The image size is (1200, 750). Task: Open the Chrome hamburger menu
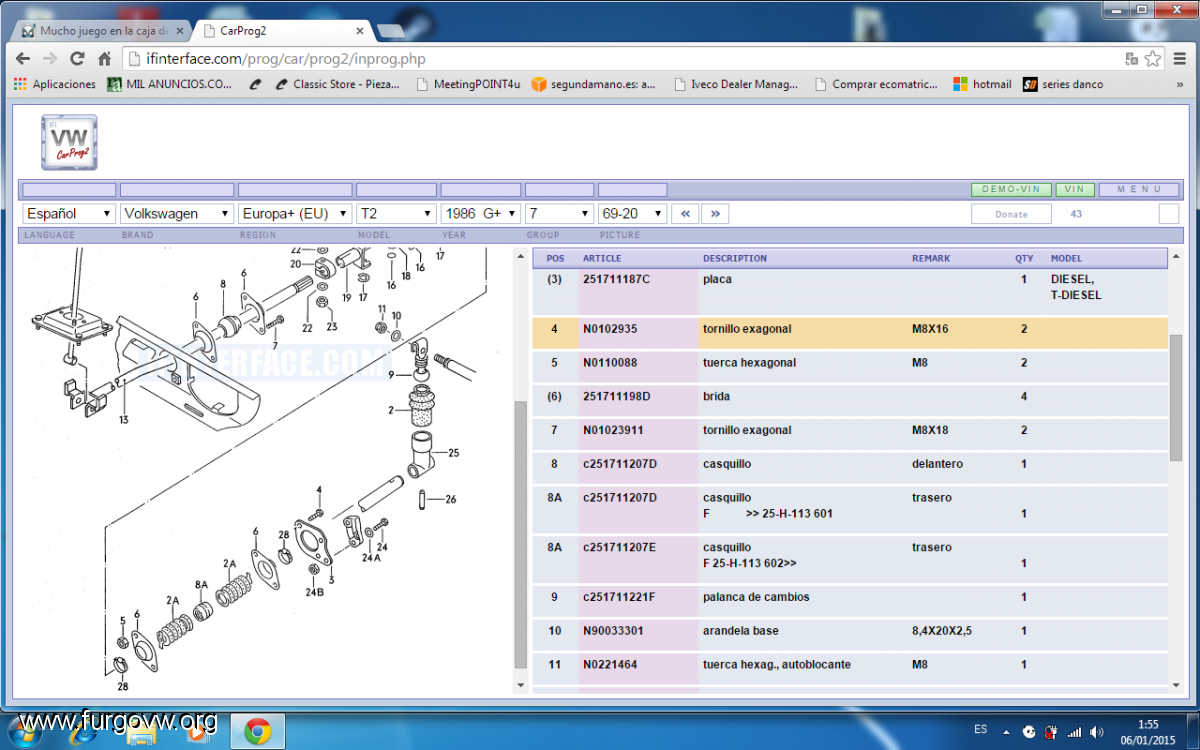[1178, 59]
